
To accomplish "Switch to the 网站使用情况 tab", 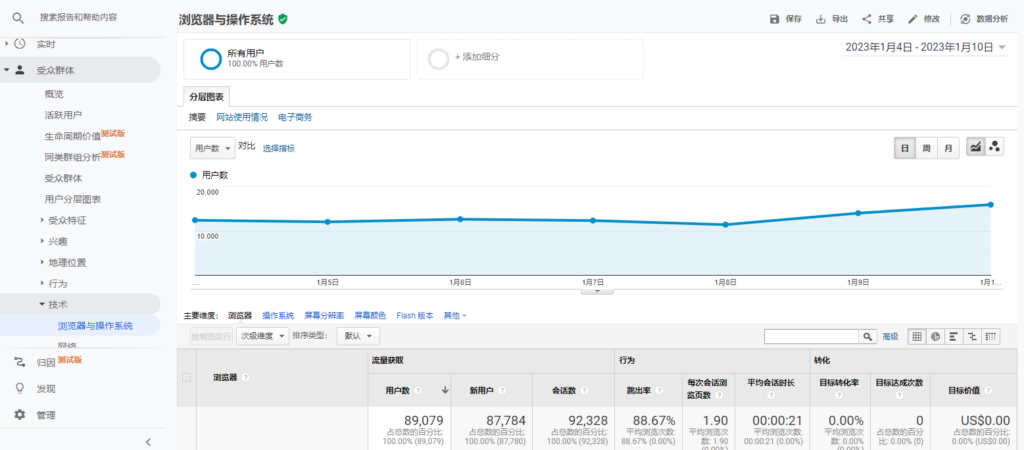I will (242, 118).
